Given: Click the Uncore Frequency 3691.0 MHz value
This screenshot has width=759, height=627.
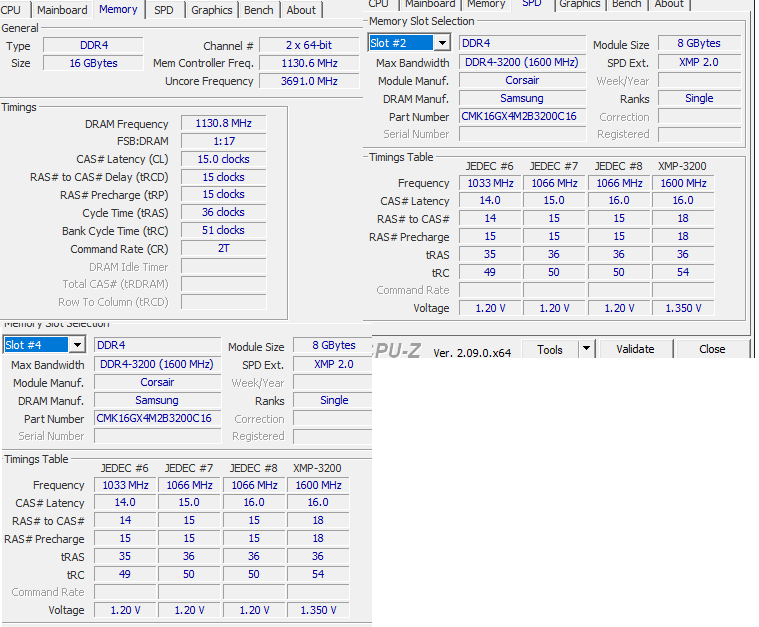Looking at the screenshot, I should (309, 81).
